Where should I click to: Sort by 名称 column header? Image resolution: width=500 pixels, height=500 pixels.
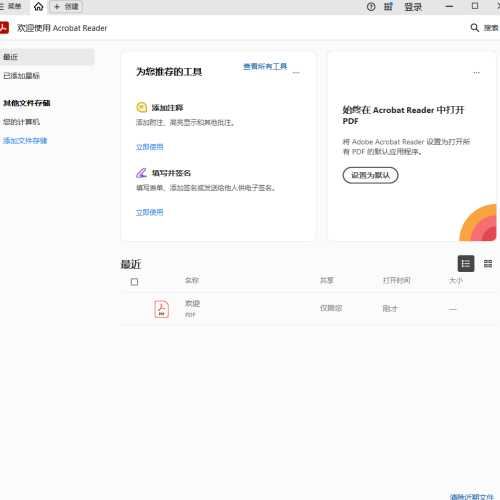pos(192,281)
